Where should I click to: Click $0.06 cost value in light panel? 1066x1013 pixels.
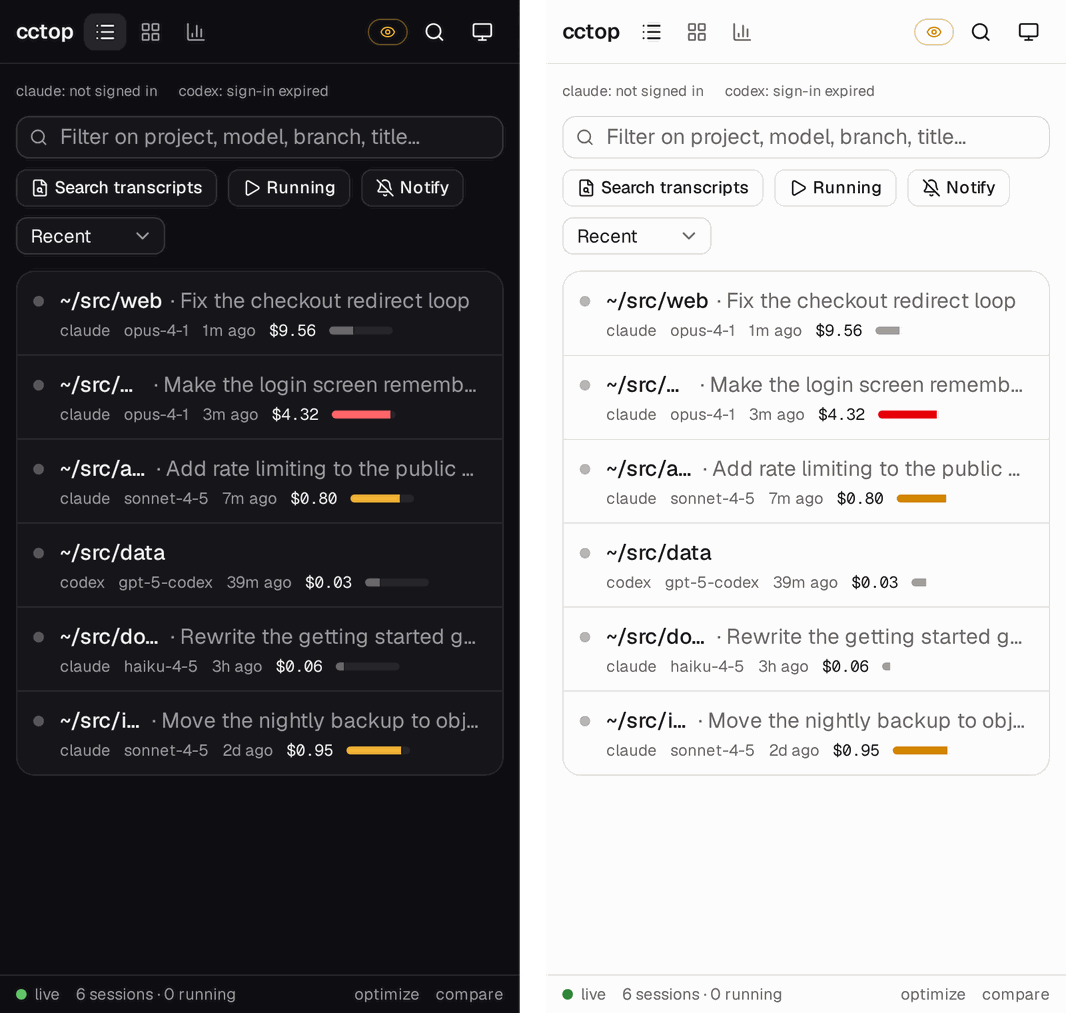coord(845,666)
